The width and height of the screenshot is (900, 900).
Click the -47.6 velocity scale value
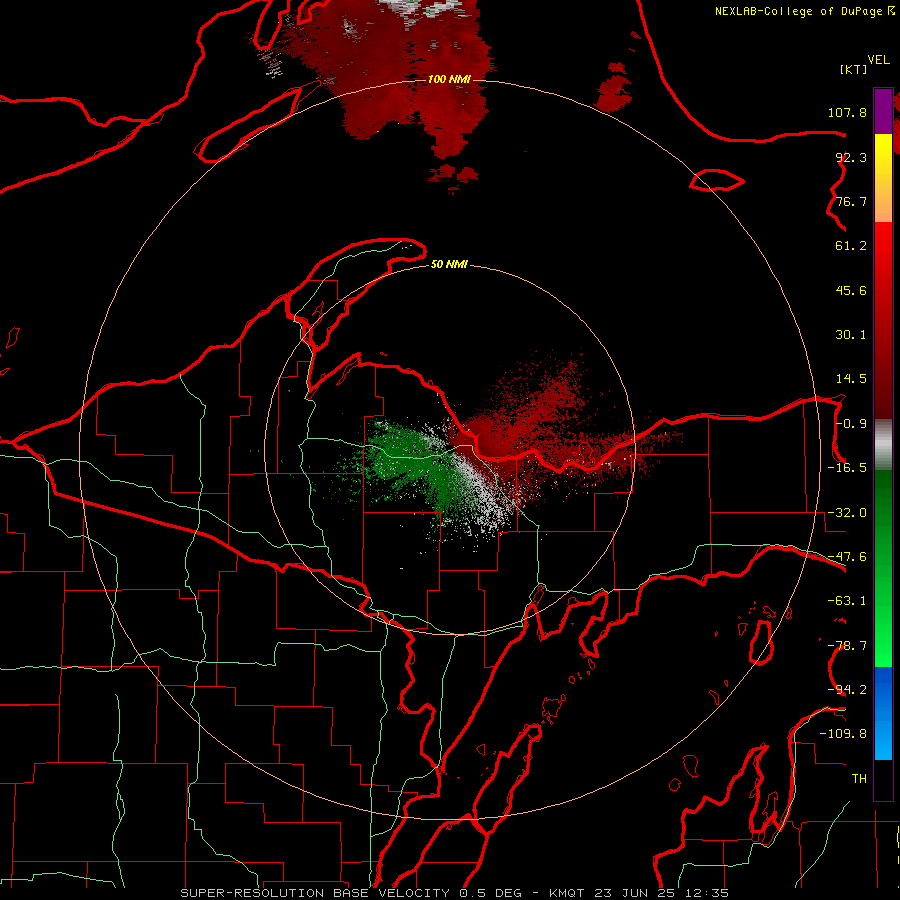[847, 557]
